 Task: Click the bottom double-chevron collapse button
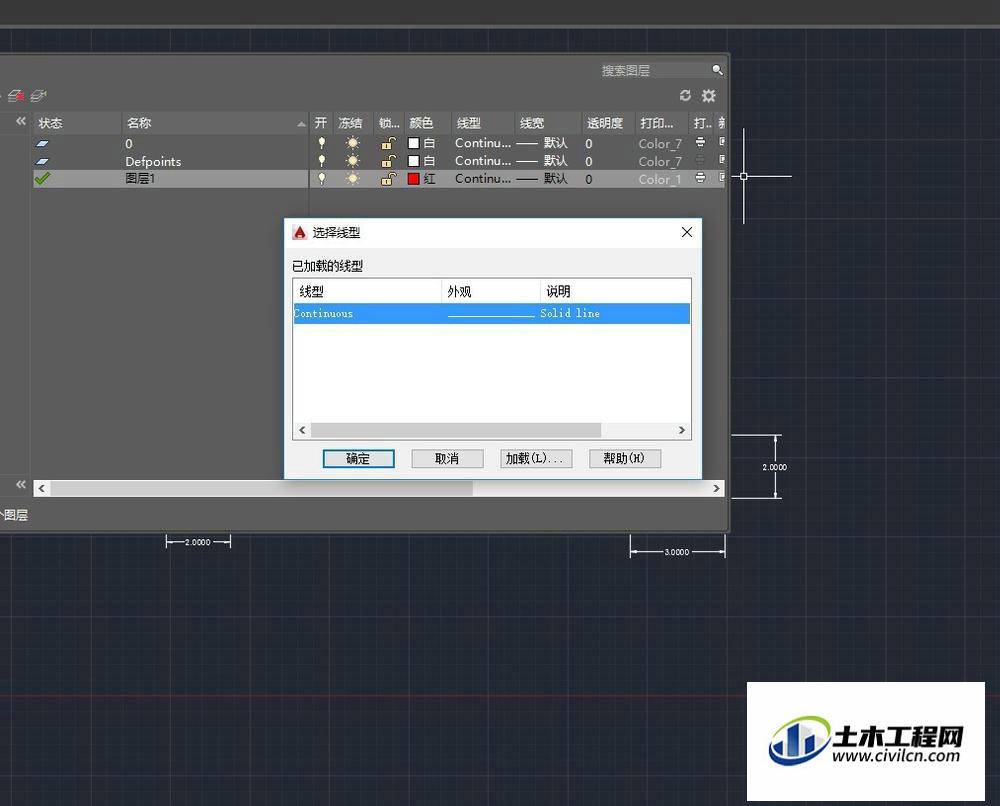pos(21,485)
